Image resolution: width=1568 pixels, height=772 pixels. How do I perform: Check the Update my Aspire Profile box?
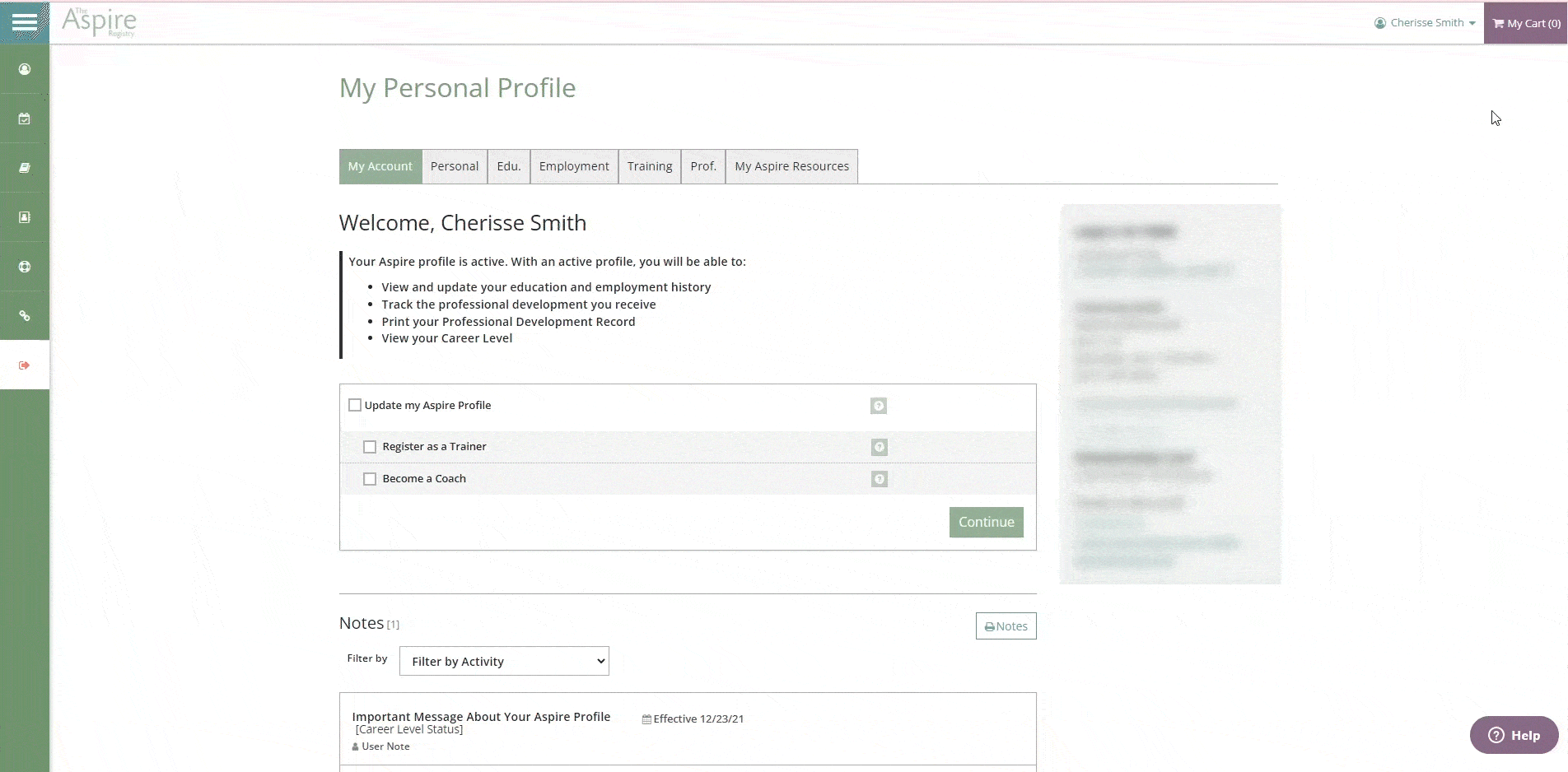[355, 405]
